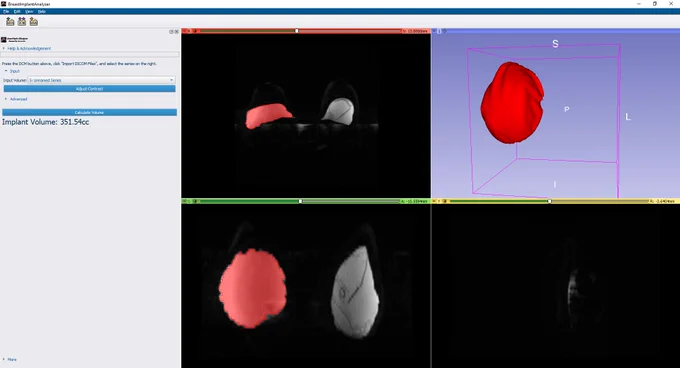
Task: Click the BreastImplantAnalyzer logo in the panel
Action: [14, 39]
